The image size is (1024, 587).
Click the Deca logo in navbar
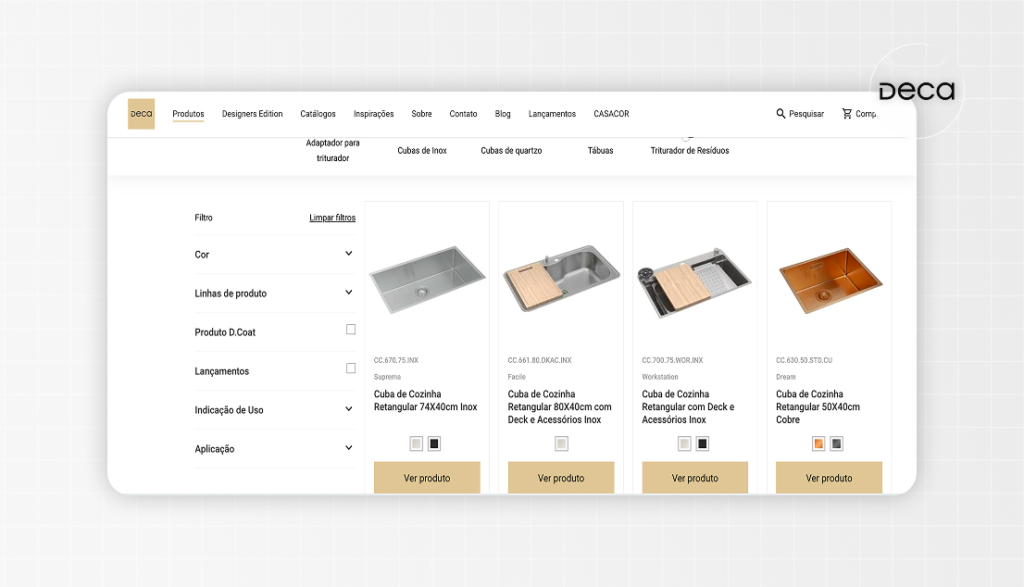pyautogui.click(x=141, y=114)
